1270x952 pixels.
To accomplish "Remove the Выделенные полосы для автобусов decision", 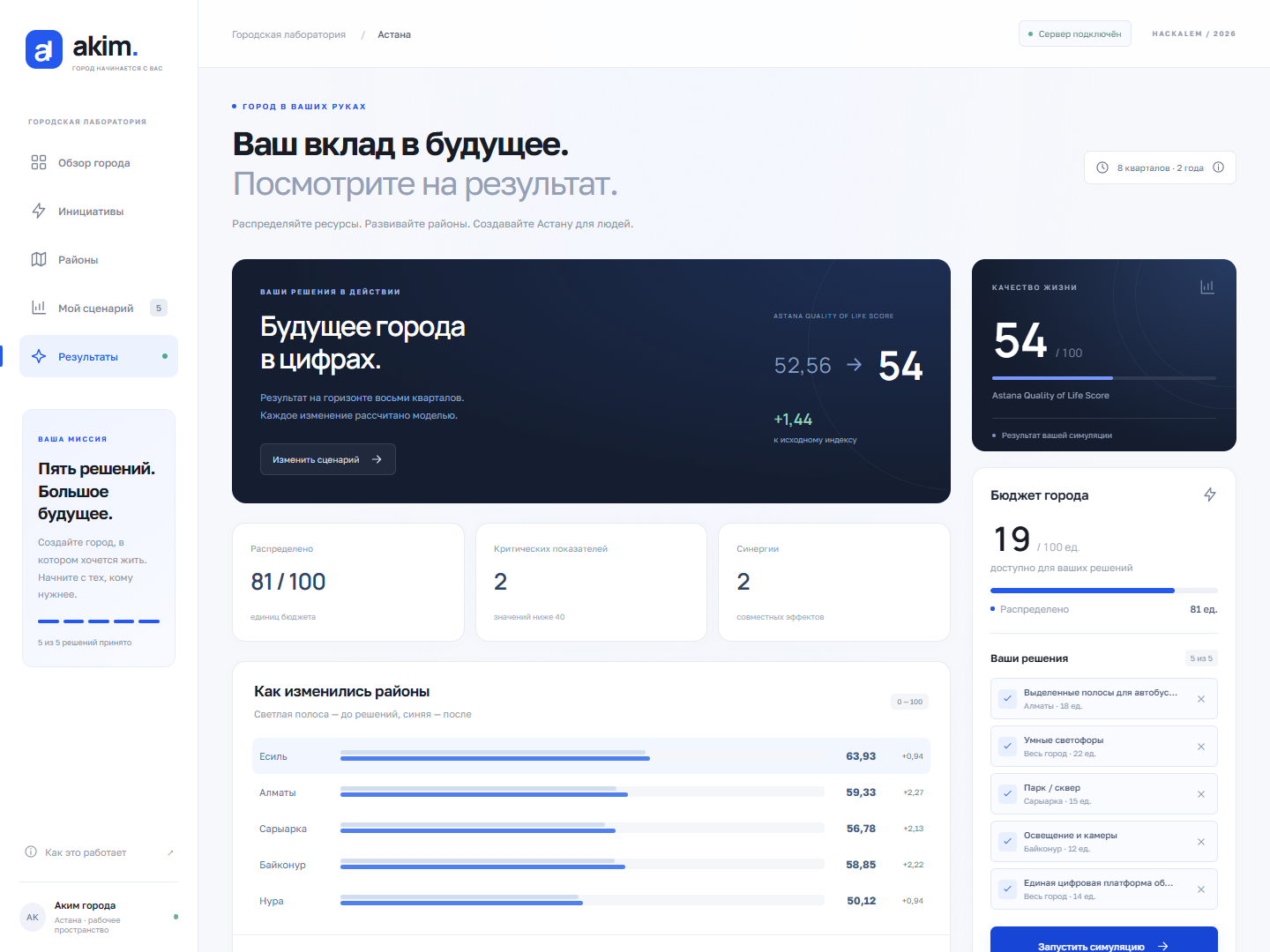I will coord(1201,699).
